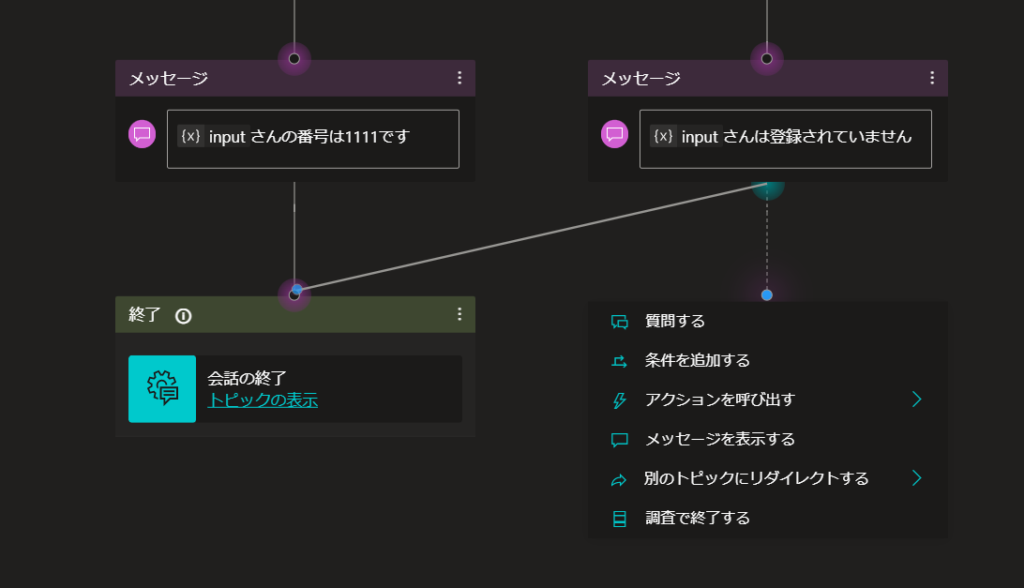
Task: Click right node's メッセージ header title
Action: coord(641,78)
